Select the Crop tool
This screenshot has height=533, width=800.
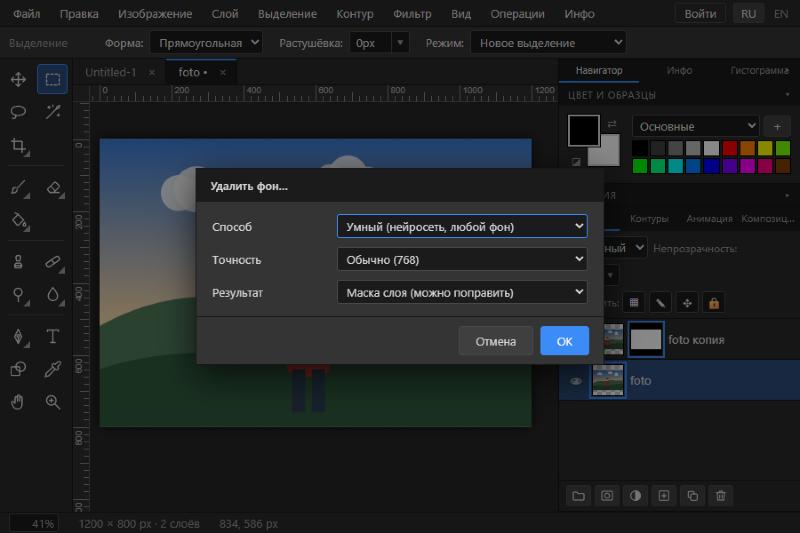[x=18, y=146]
